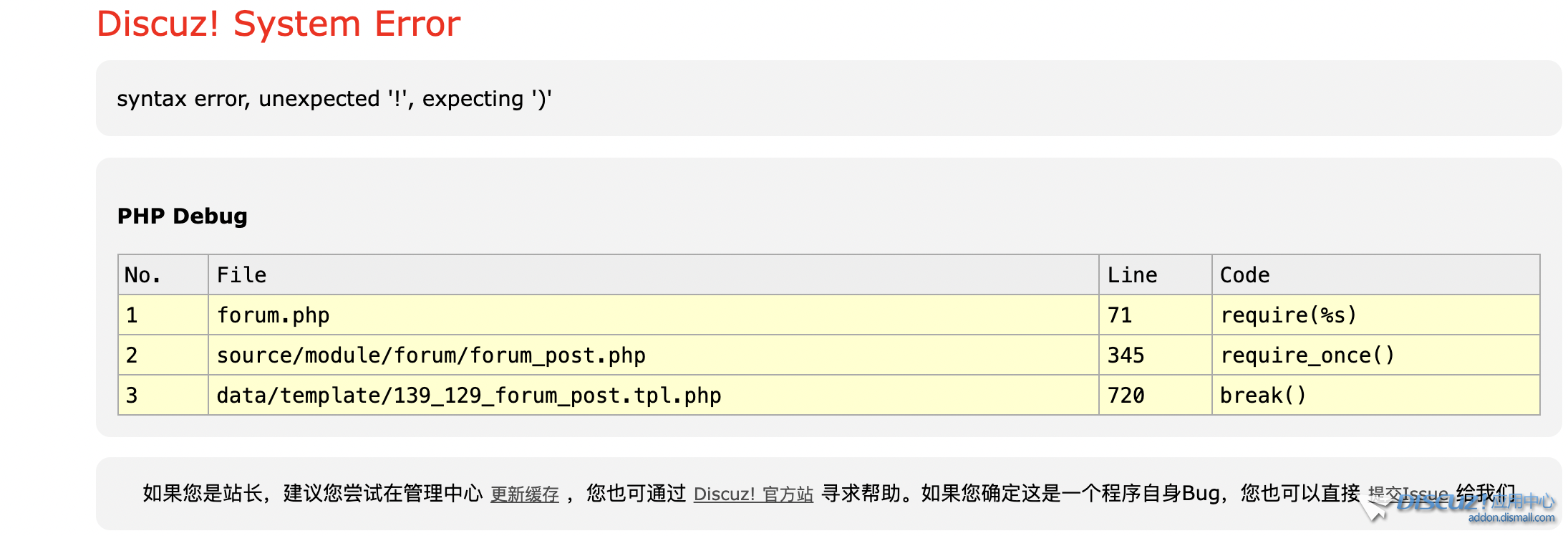The height and width of the screenshot is (536, 1568).
Task: Click the syntax error message text
Action: 334,99
